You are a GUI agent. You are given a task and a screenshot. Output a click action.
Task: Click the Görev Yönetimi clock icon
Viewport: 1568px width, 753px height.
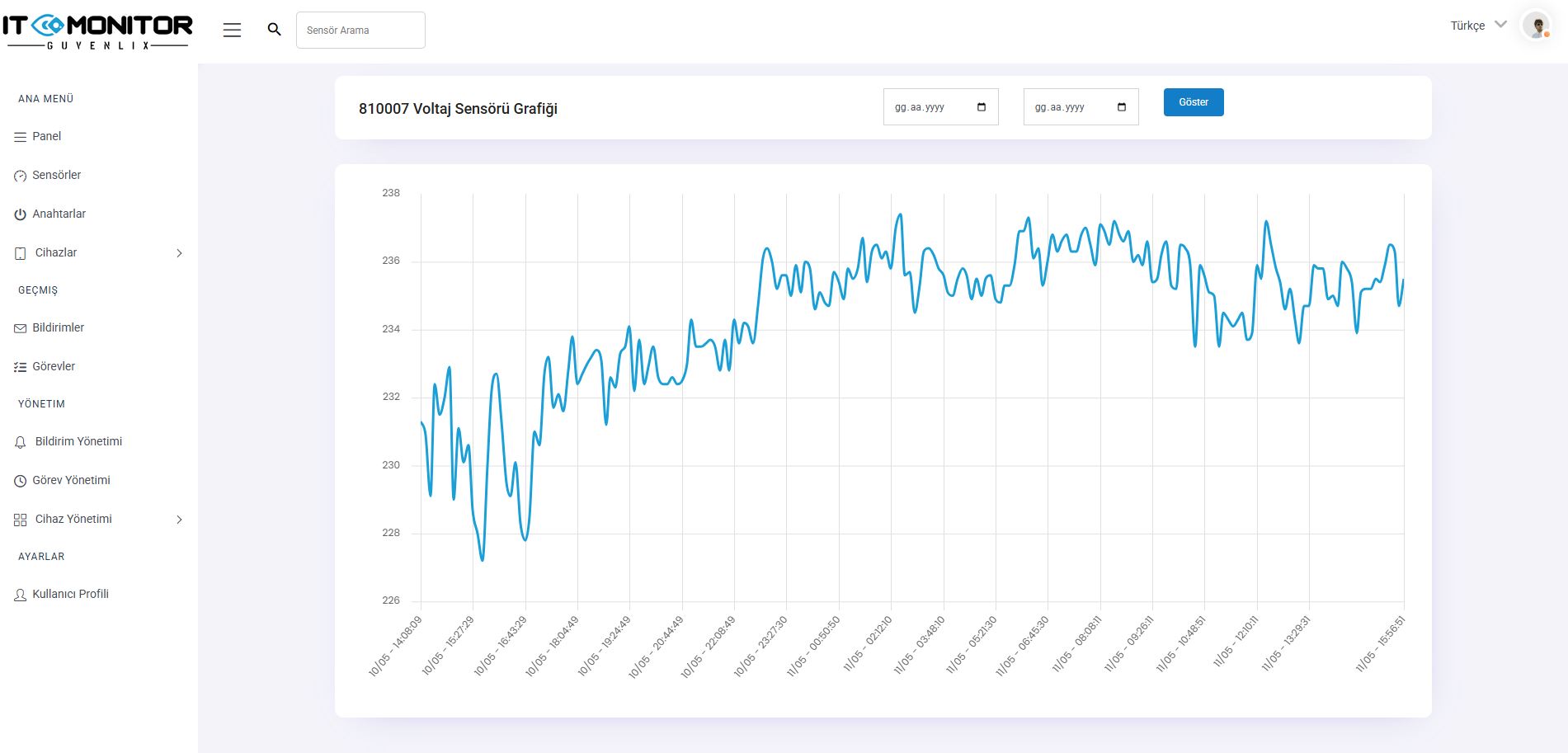pyautogui.click(x=21, y=481)
